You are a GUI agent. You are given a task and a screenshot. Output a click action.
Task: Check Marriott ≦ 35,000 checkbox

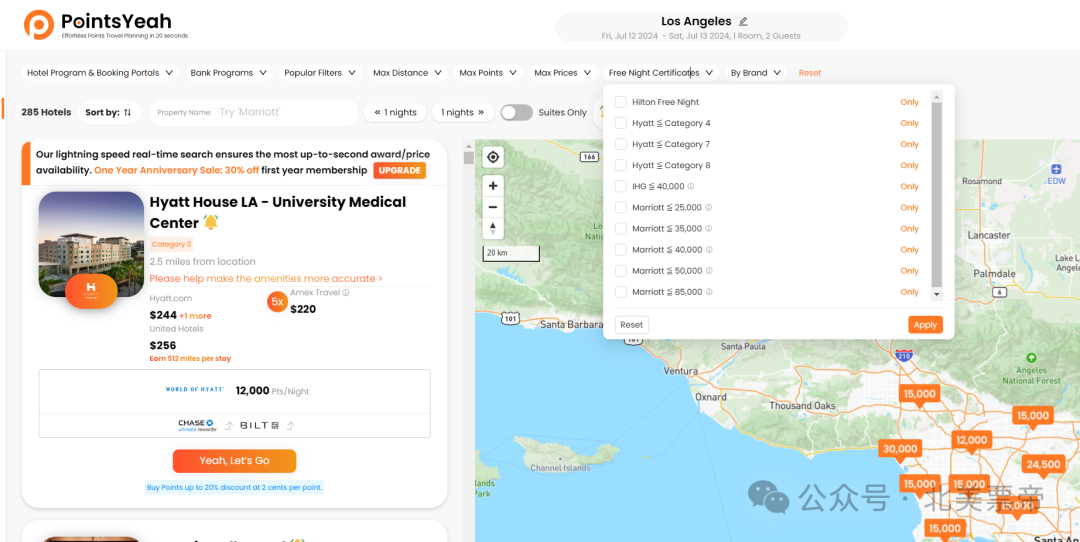[621, 229]
